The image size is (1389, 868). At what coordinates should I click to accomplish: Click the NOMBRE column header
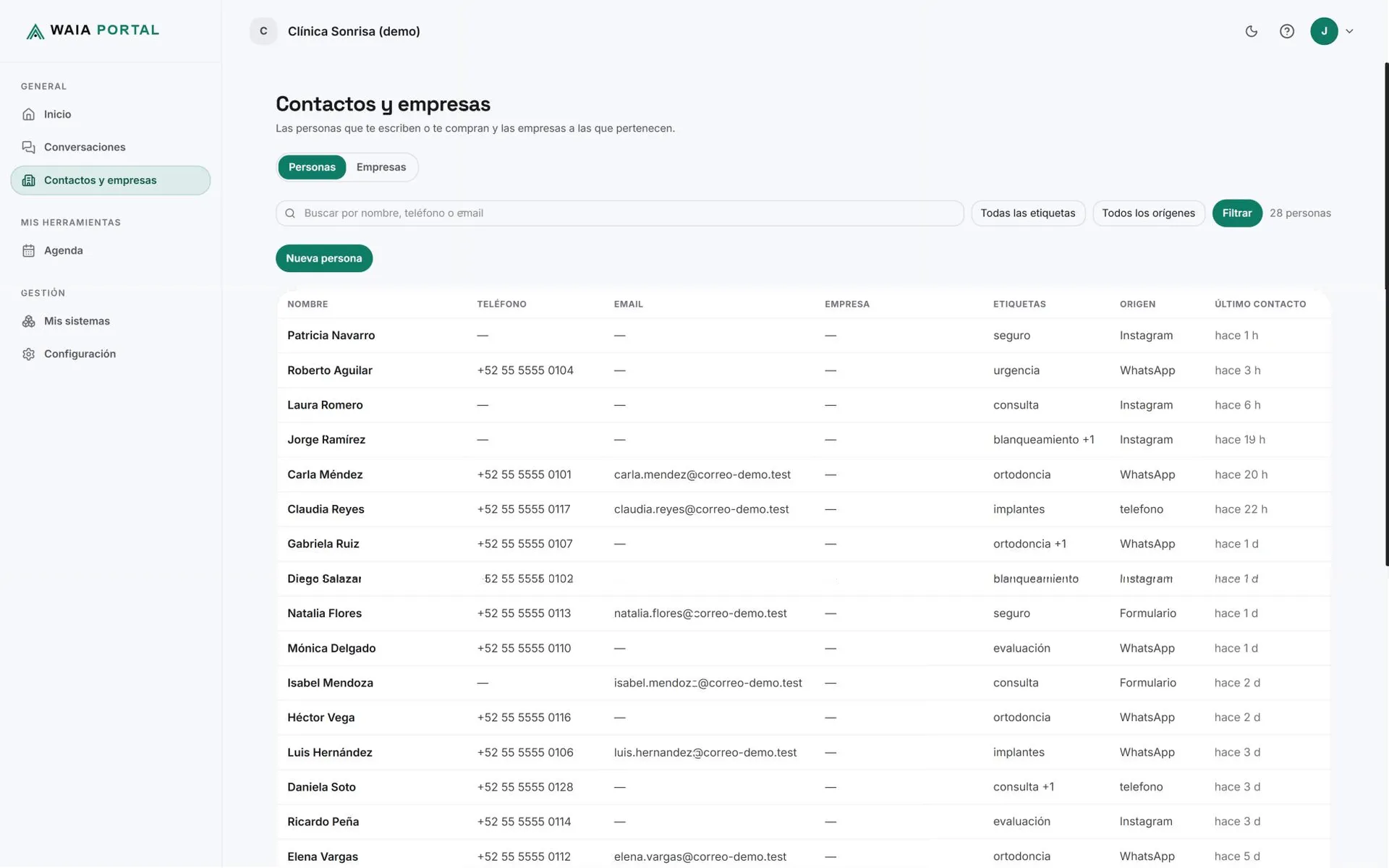tap(307, 304)
